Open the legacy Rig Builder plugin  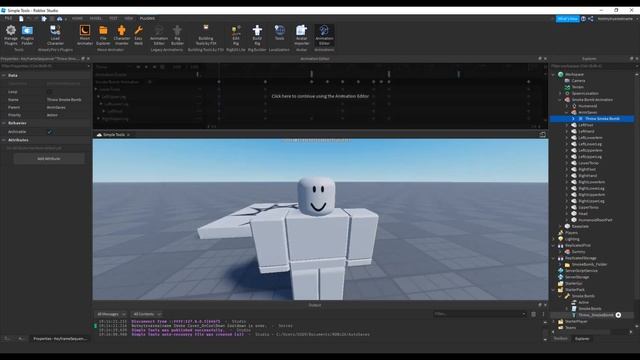[x=177, y=35]
